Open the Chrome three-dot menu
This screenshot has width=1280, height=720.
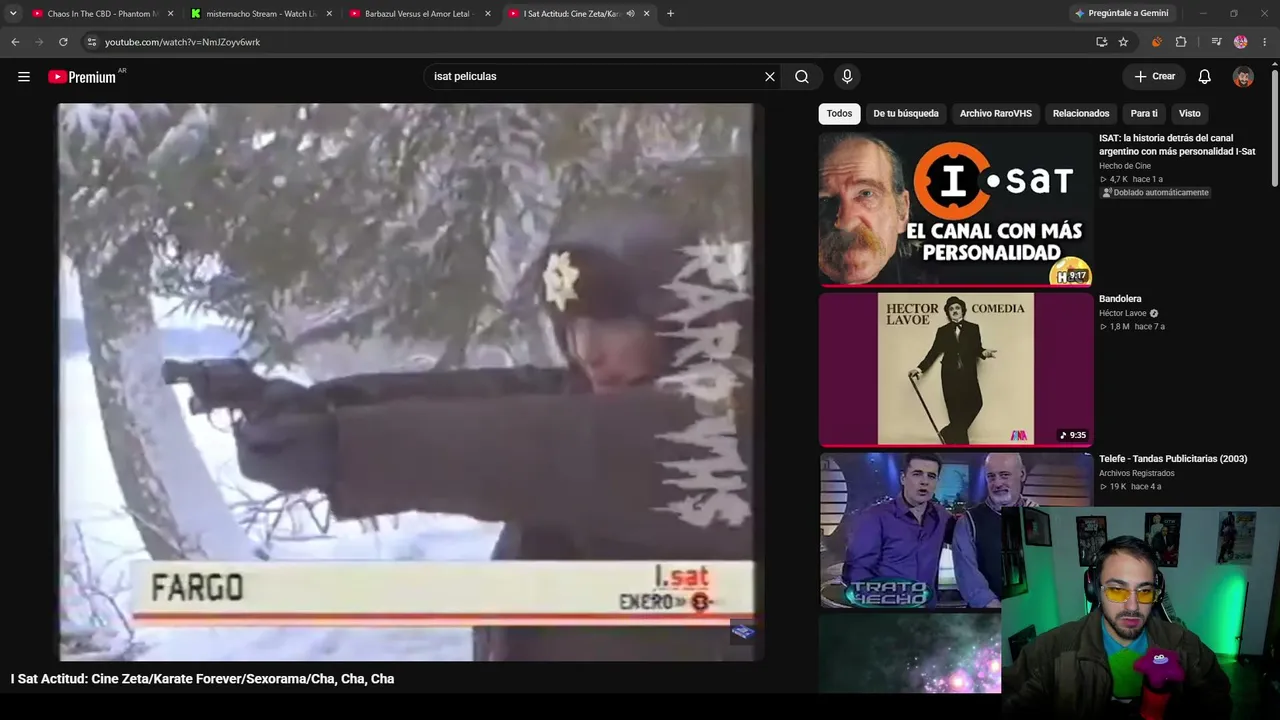1265,42
